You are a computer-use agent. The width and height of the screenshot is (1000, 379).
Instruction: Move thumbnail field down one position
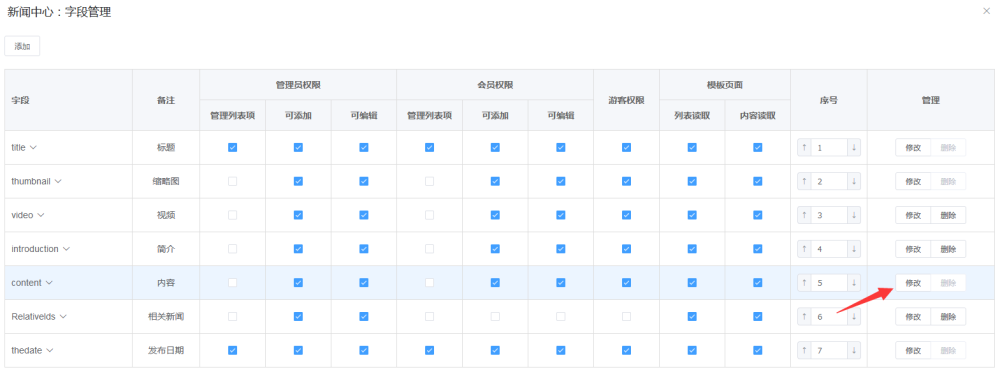point(853,181)
